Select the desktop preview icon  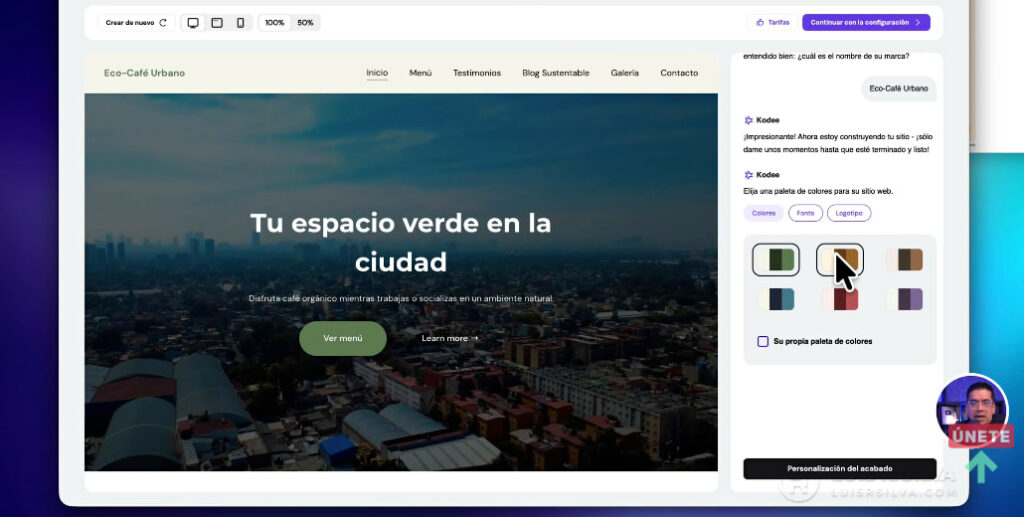pyautogui.click(x=193, y=23)
